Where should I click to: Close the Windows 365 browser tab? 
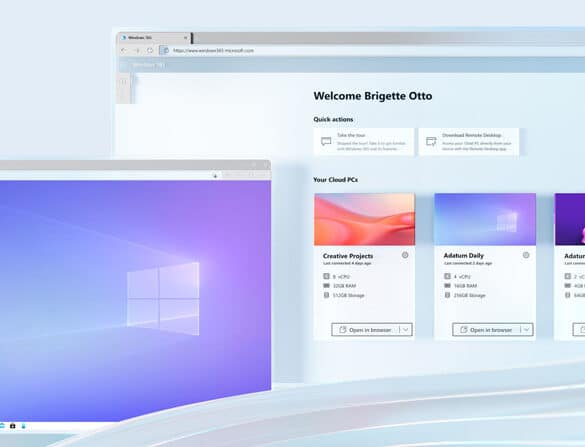(x=185, y=38)
